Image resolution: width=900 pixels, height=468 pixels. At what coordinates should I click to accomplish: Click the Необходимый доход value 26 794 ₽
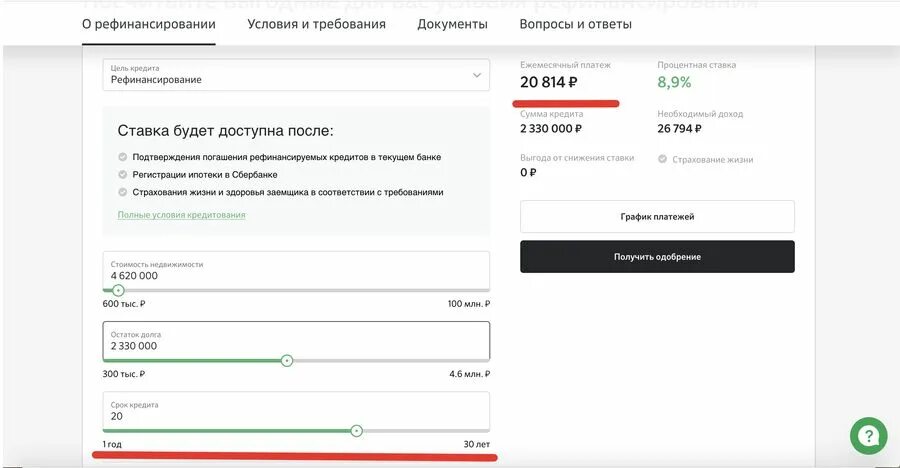pyautogui.click(x=679, y=129)
